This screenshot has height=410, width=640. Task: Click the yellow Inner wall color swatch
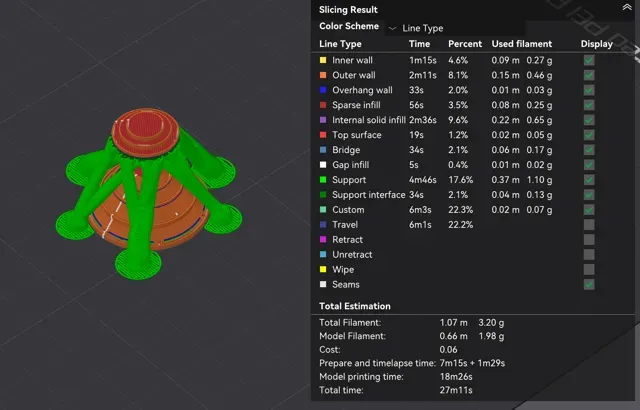click(x=323, y=60)
